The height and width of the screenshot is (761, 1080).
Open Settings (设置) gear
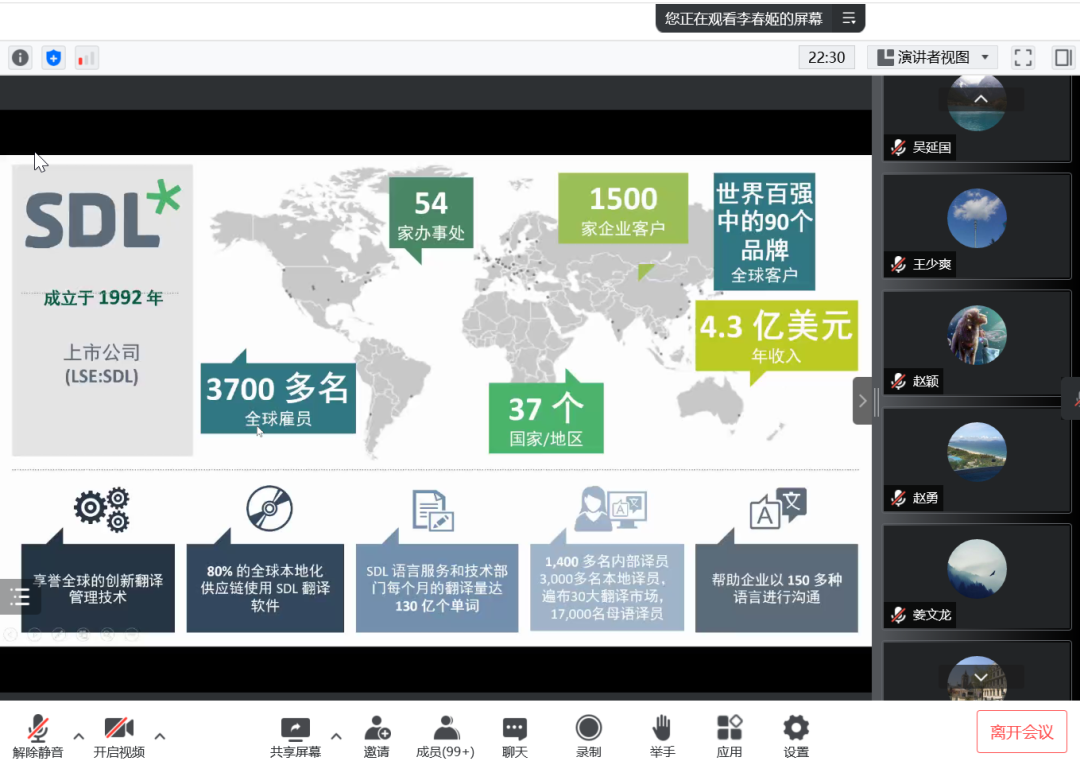pos(796,736)
